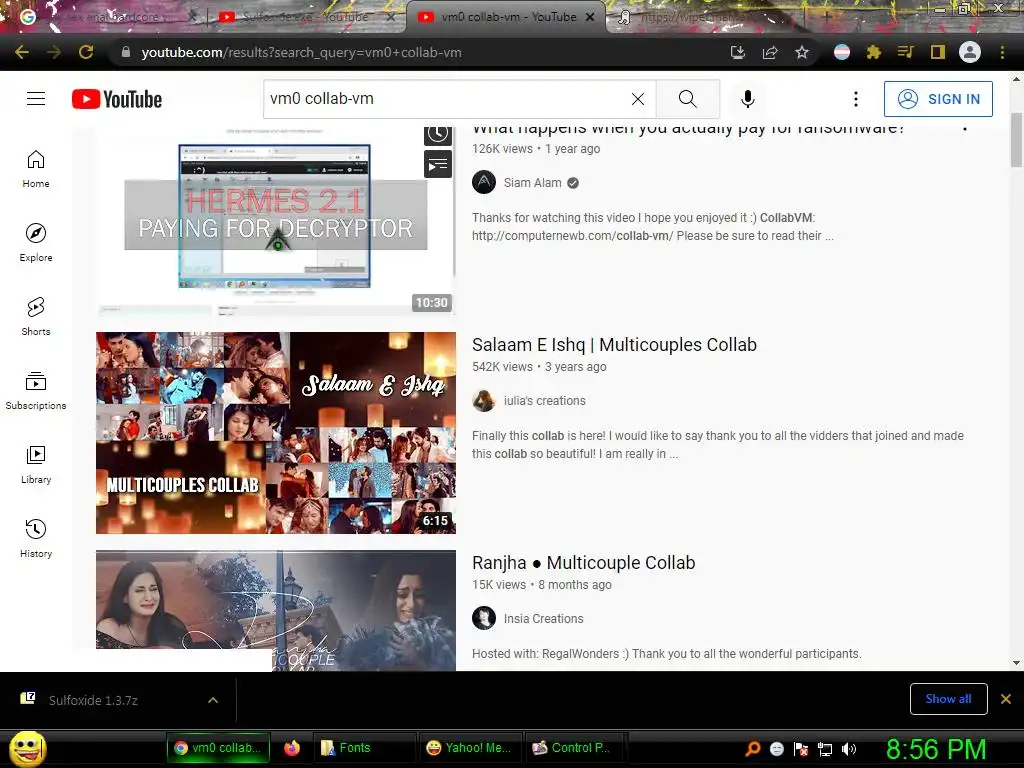Switch to Yahoo! Messenger taskbar button
1024x768 pixels.
[470, 748]
